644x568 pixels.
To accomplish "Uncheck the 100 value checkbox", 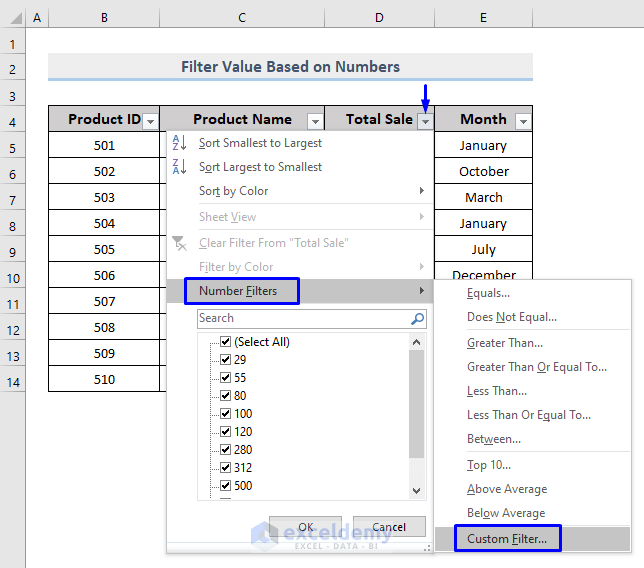I will 225,413.
